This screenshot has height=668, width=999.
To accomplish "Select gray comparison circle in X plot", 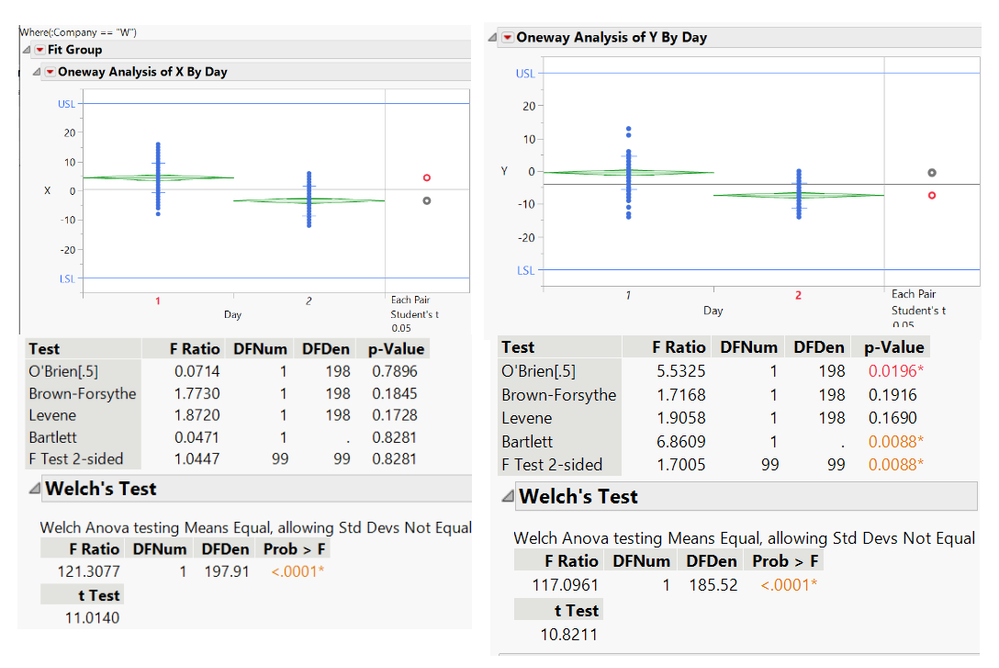I will pos(426,201).
